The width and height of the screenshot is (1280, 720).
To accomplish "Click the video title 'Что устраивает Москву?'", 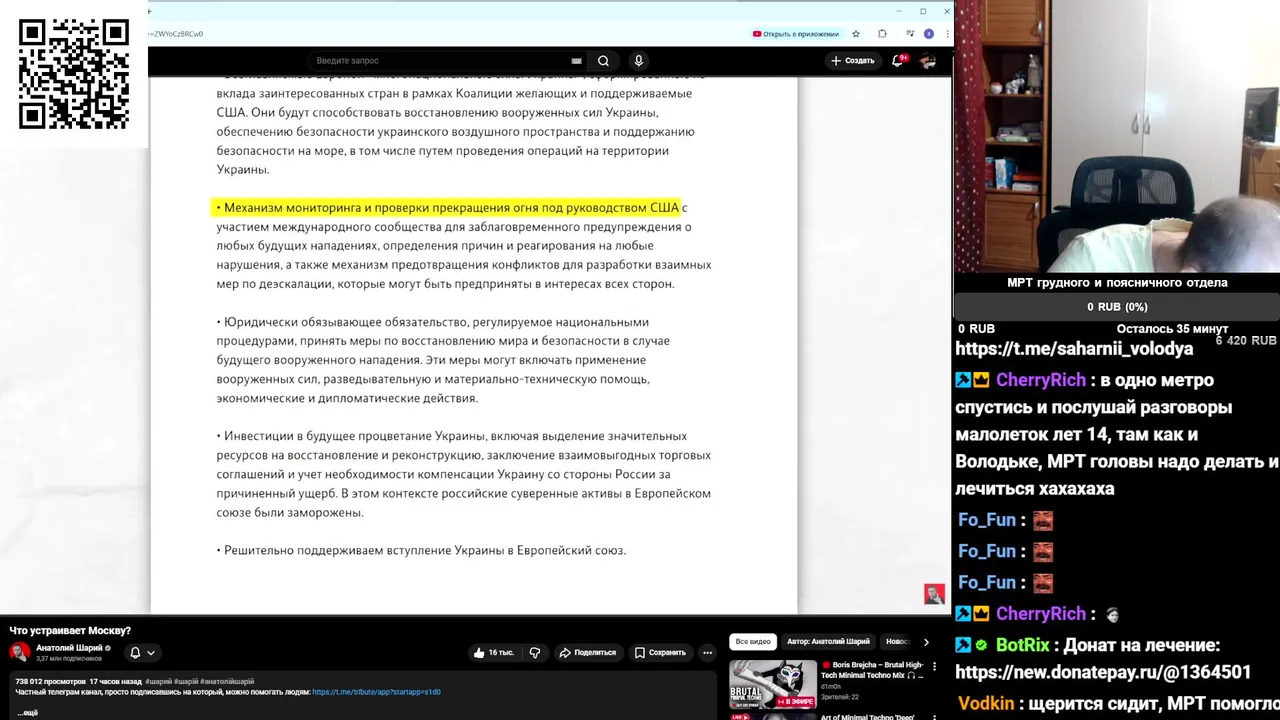I will [70, 631].
